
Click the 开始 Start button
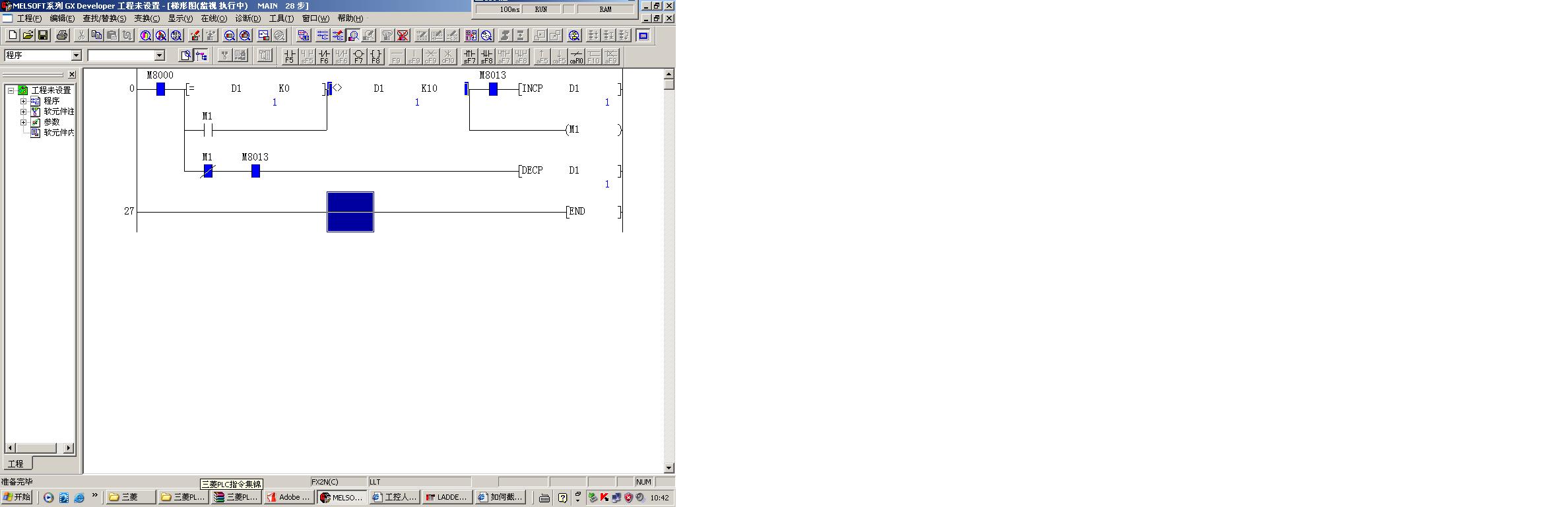point(17,497)
